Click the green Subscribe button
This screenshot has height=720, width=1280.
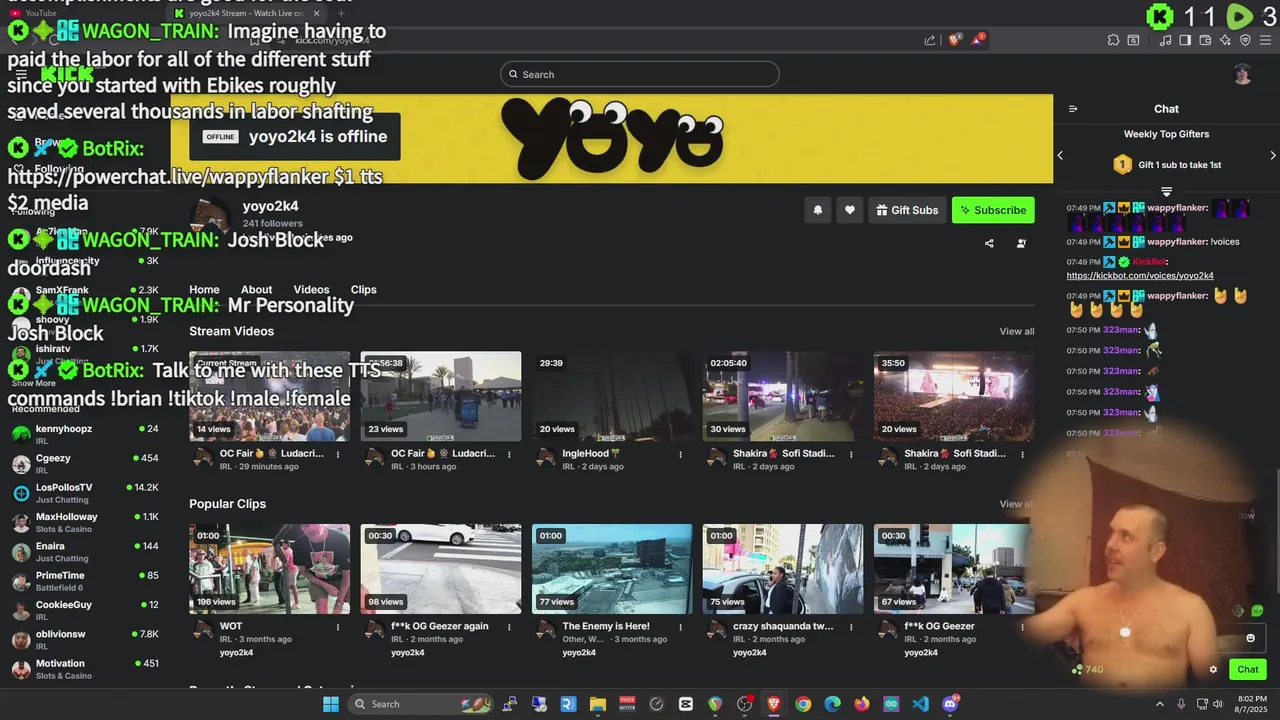pyautogui.click(x=993, y=210)
